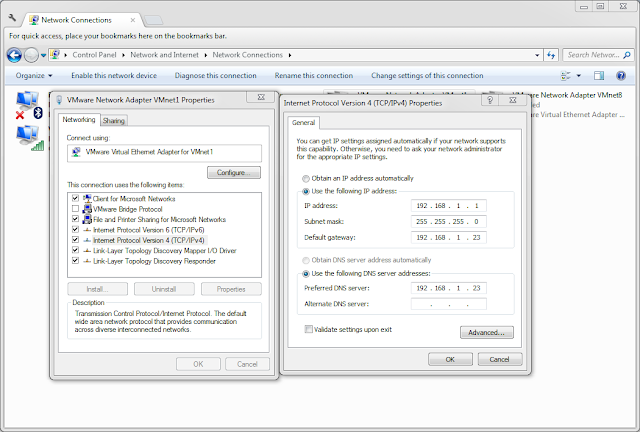Image resolution: width=640 pixels, height=432 pixels.
Task: Click the TCP/IPv6 protocol icon
Action: [x=87, y=230]
